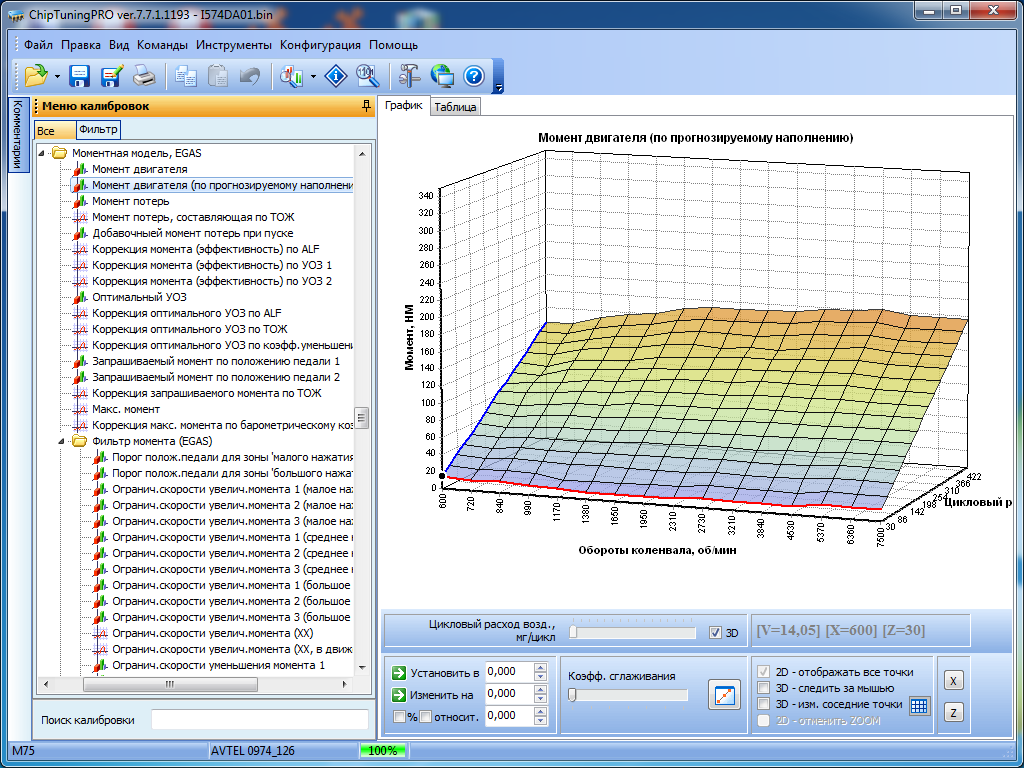The image size is (1024, 768).
Task: Click the blue question mark help icon
Action: (473, 75)
